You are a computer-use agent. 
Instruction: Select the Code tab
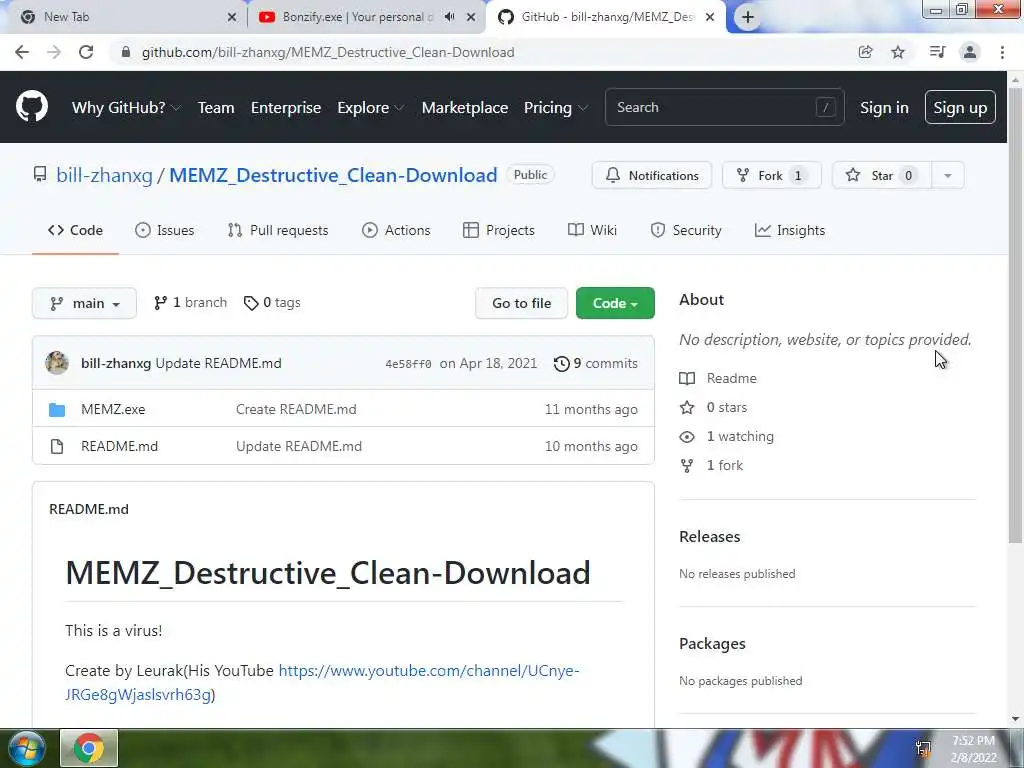pos(75,231)
